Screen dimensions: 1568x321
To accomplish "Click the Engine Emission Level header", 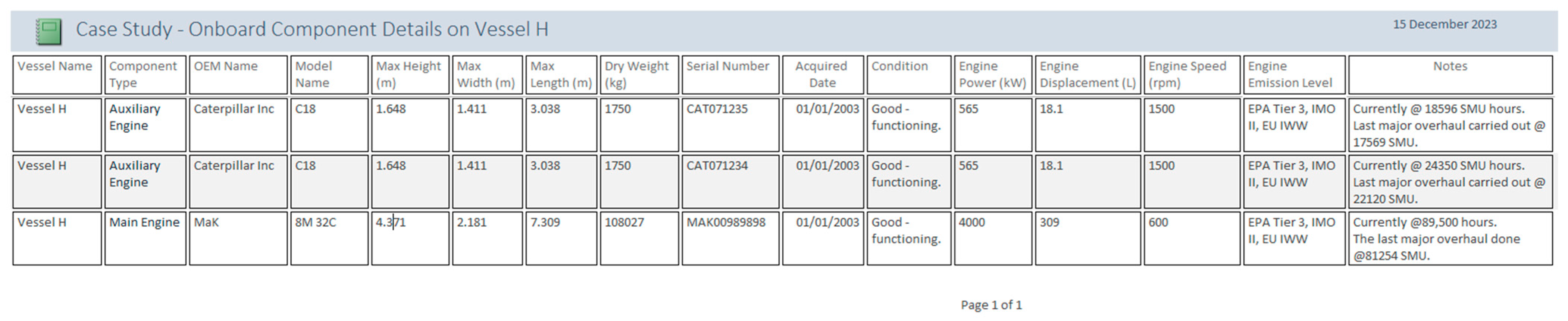I will coord(1293,74).
